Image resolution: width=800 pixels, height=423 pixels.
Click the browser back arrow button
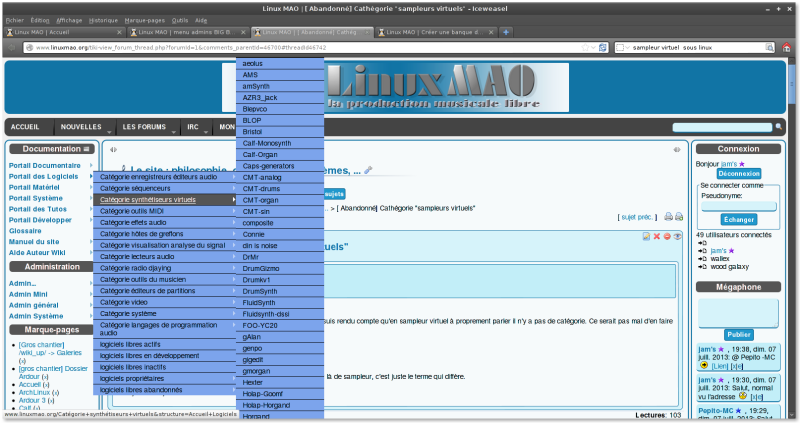[12, 47]
